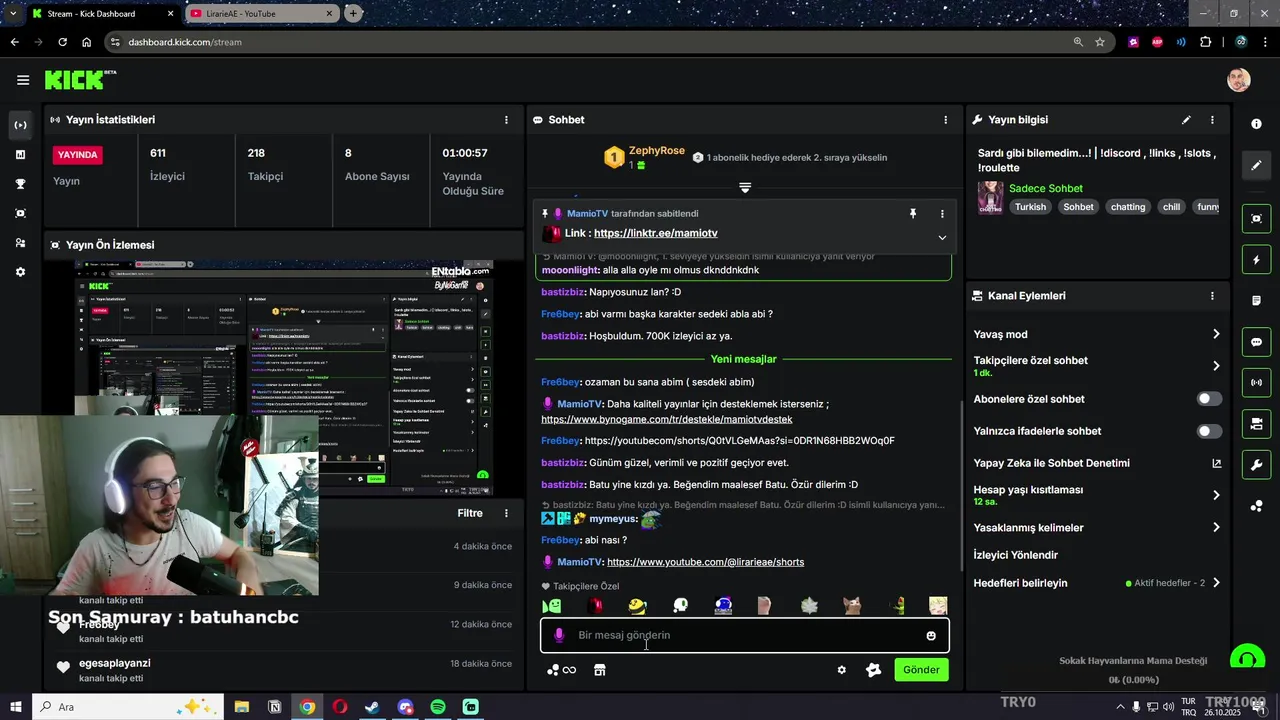1280x720 pixels.
Task: Select the bee emote in the emote row
Action: [x=637, y=605]
